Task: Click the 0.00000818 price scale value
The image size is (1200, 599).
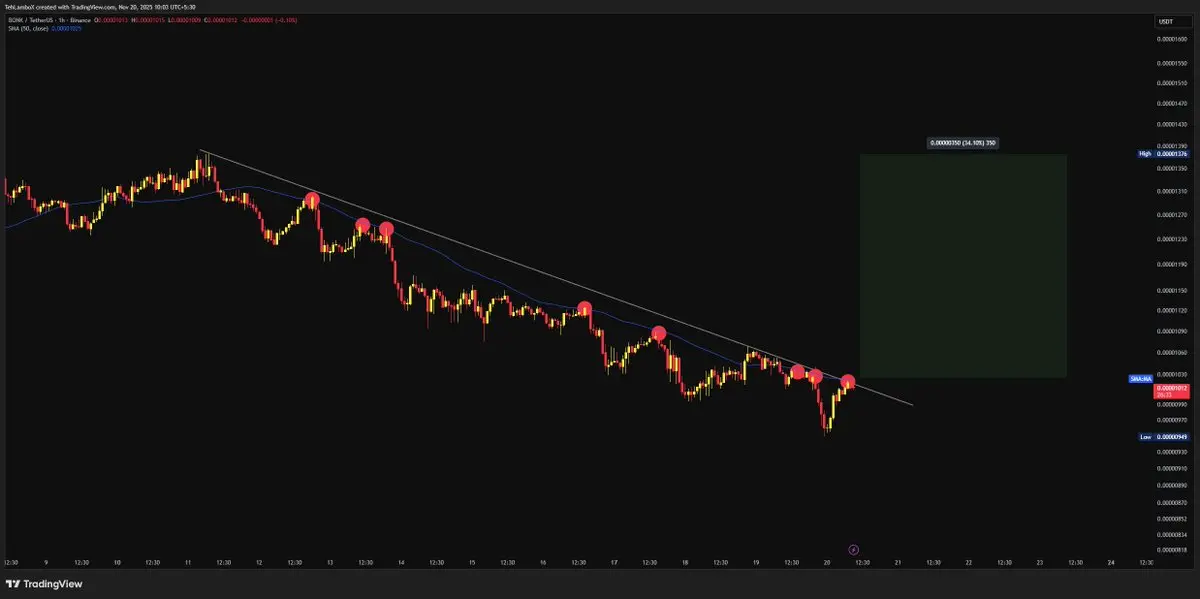Action: (x=1172, y=550)
